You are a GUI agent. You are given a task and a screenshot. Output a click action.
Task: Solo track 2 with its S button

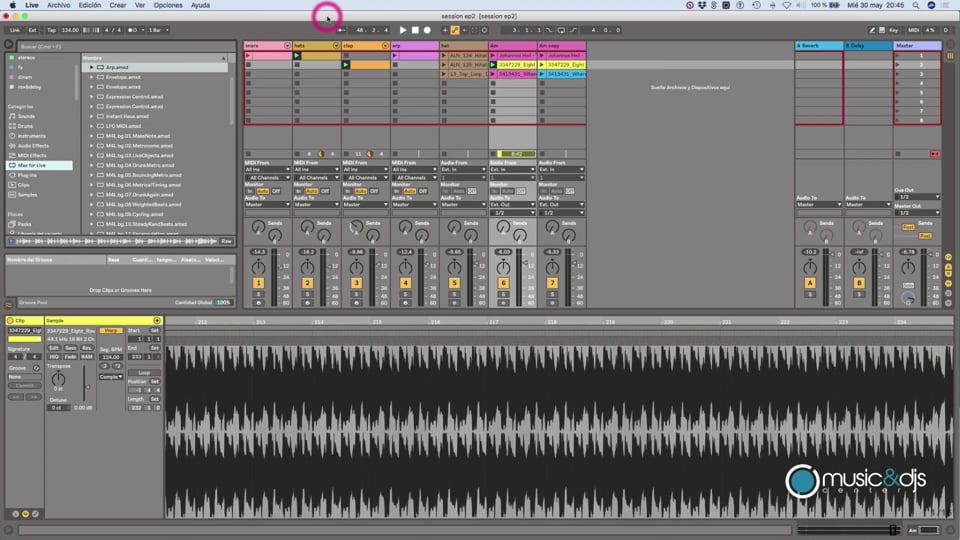(307, 294)
